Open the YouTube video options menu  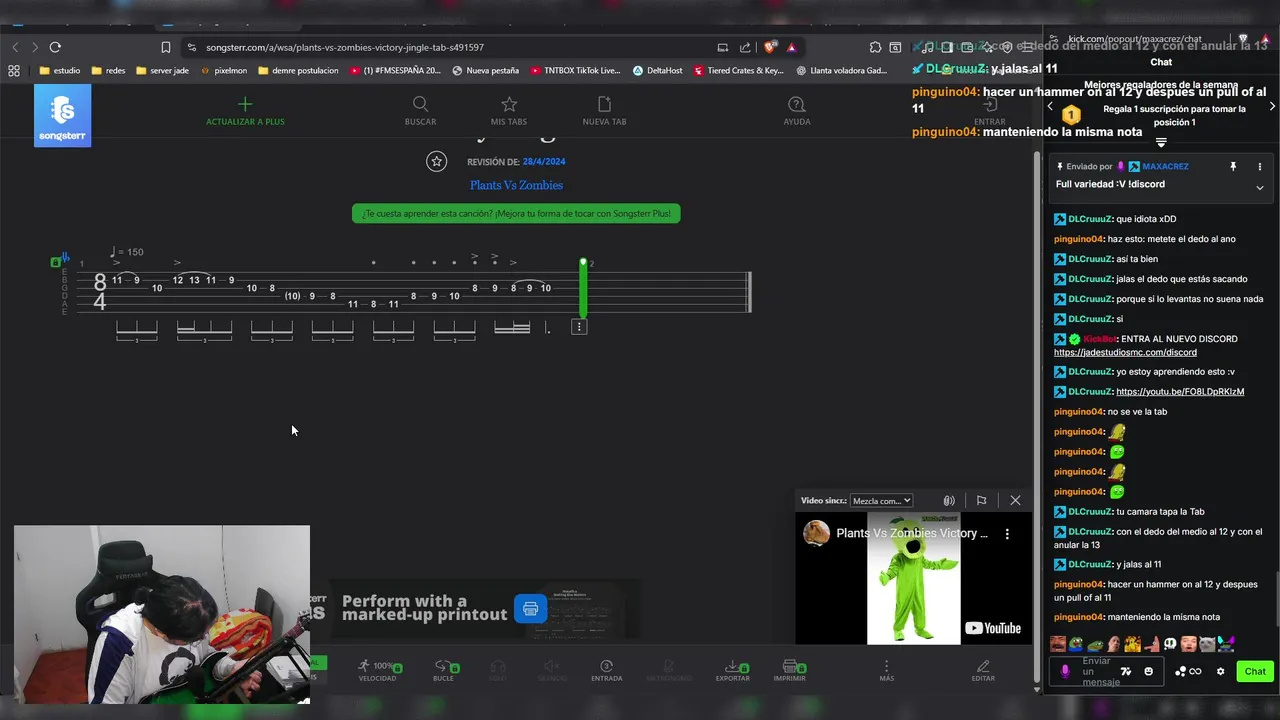tap(1007, 534)
